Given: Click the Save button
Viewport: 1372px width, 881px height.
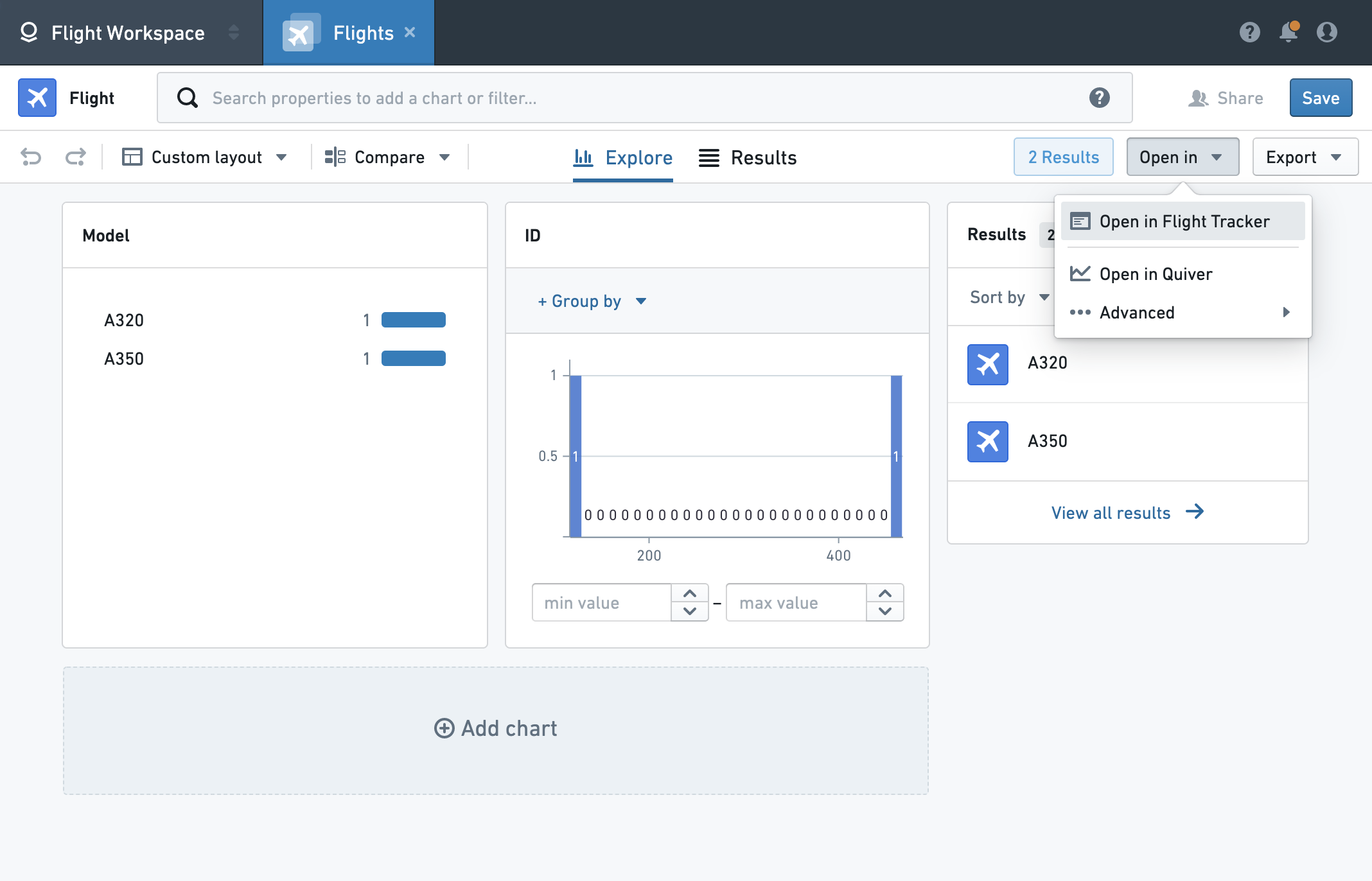Looking at the screenshot, I should pos(1321,98).
